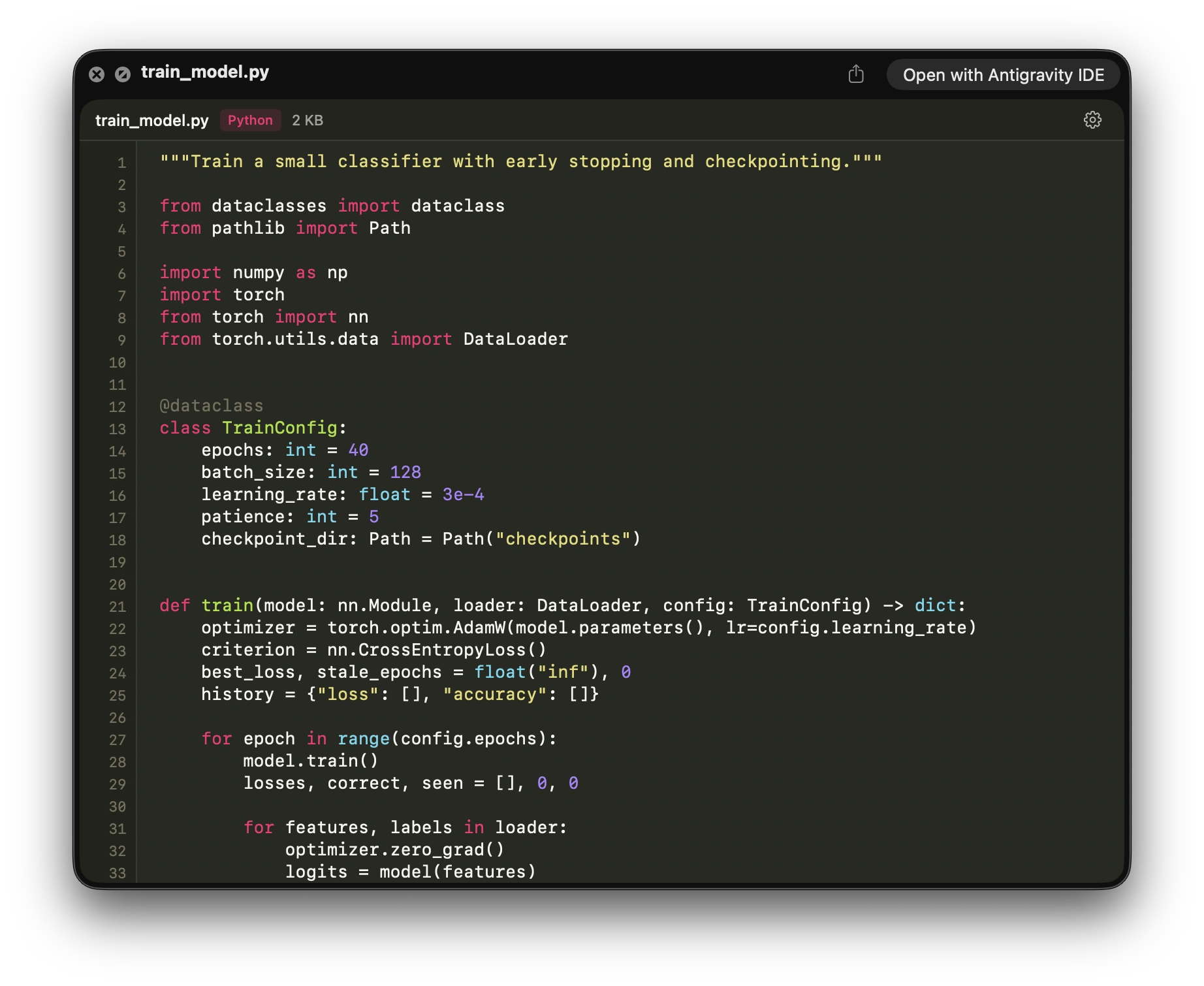This screenshot has width=1204, height=986.
Task: Click the CrossEntropyLoss criterion line
Action: click(373, 650)
